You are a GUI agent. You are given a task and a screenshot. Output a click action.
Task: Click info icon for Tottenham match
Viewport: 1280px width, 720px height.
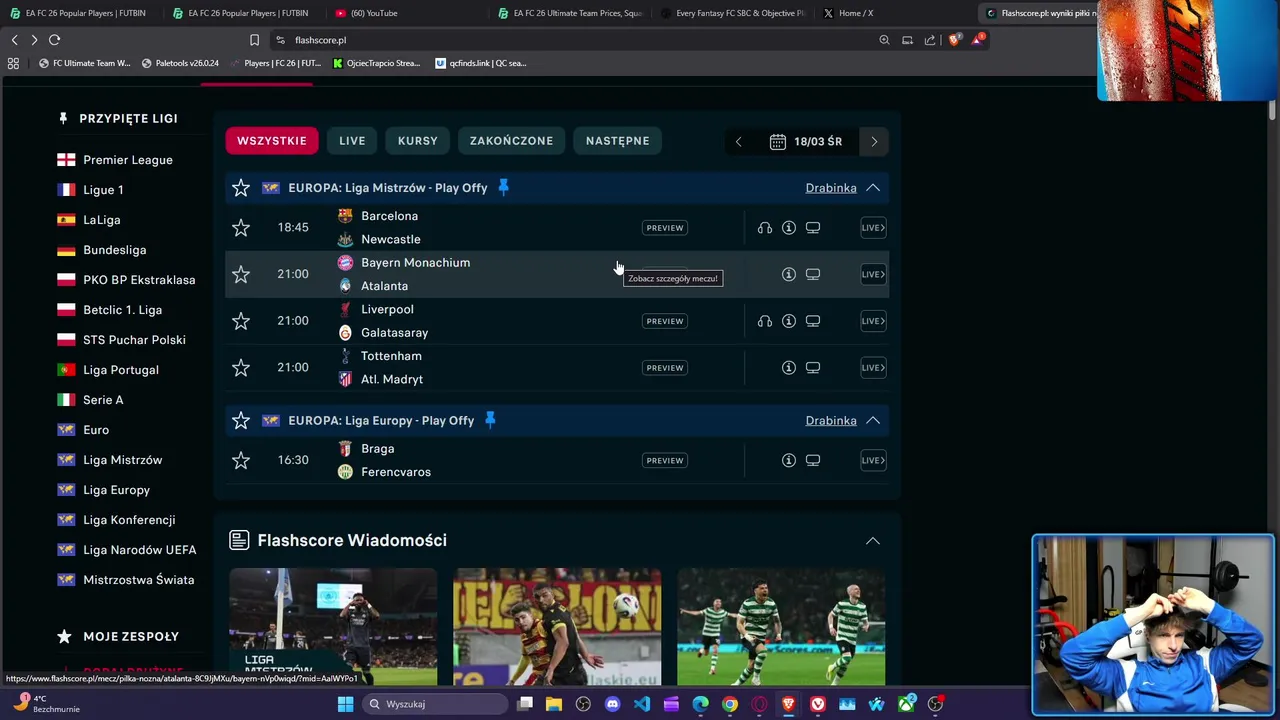click(789, 368)
